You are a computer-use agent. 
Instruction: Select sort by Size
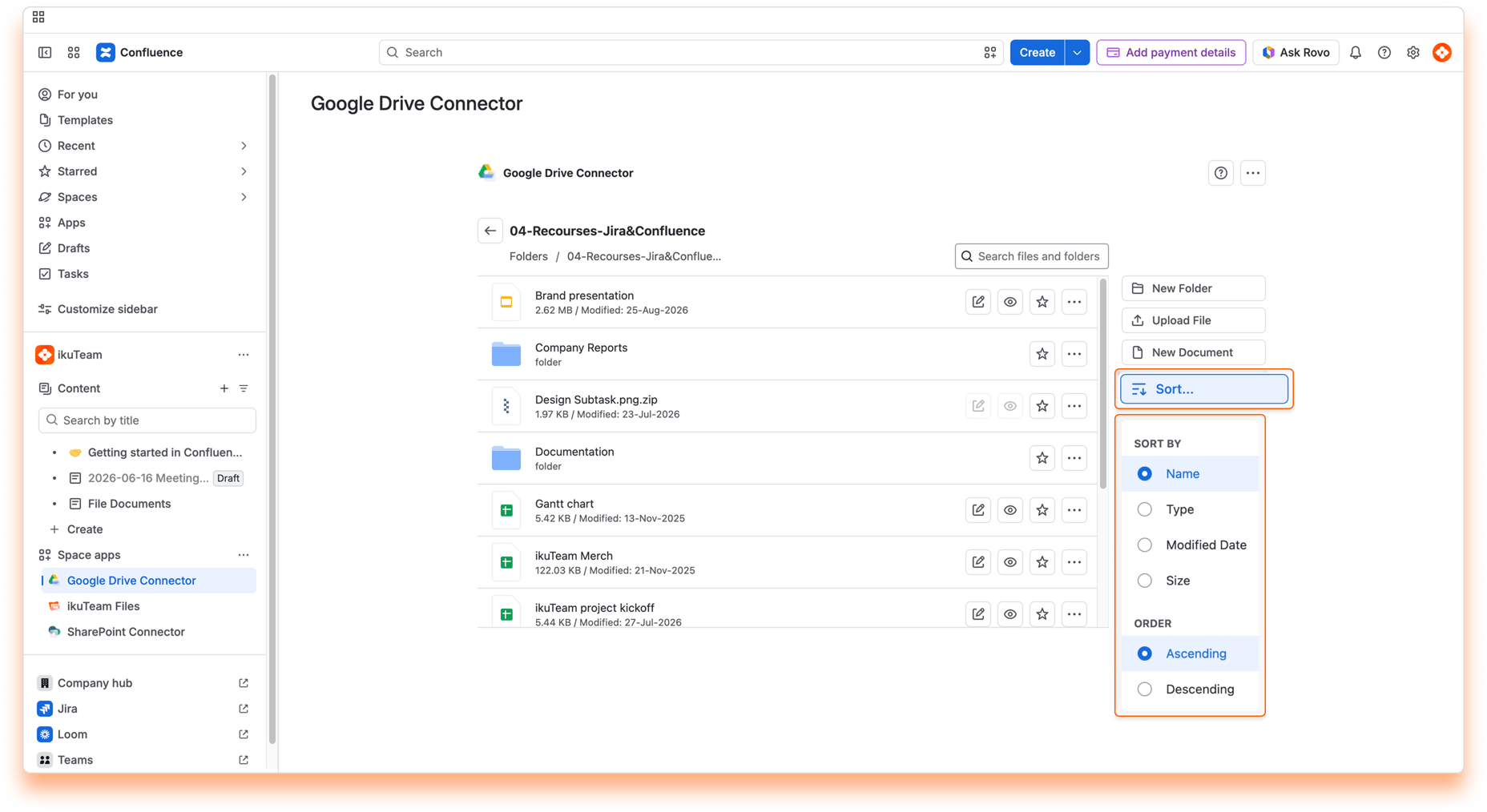1190,581
